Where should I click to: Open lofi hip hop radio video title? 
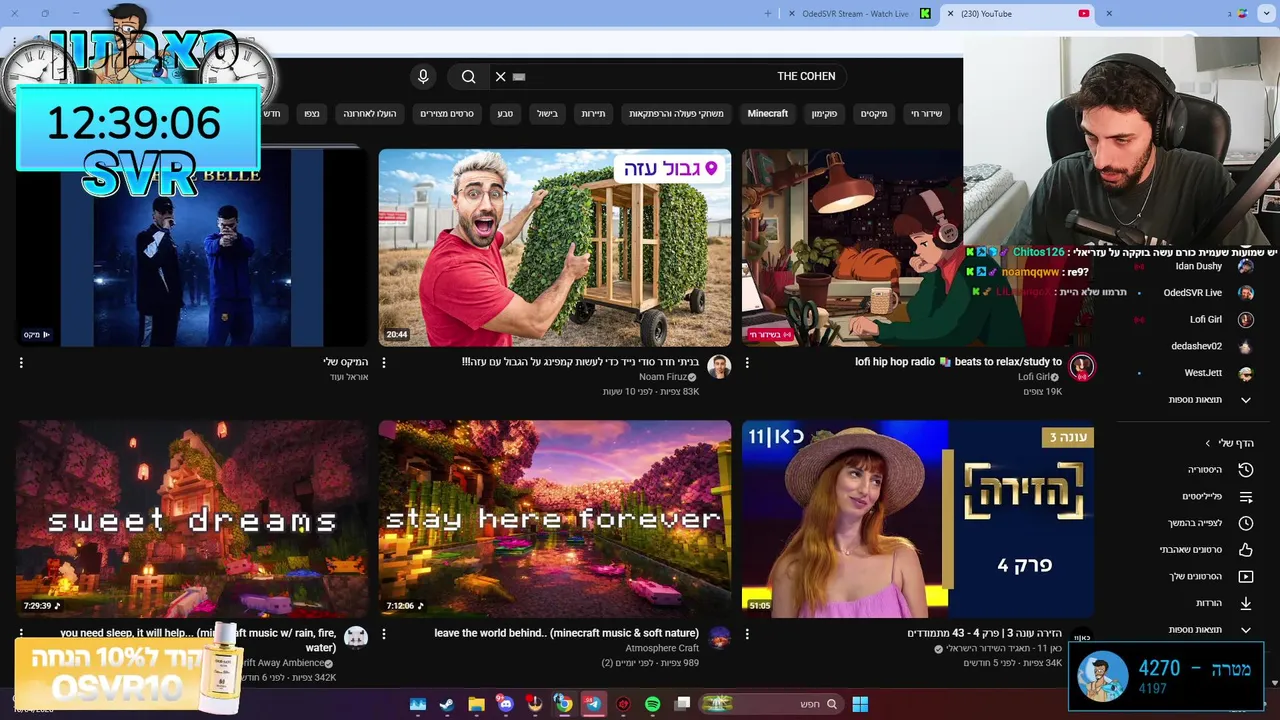point(958,362)
